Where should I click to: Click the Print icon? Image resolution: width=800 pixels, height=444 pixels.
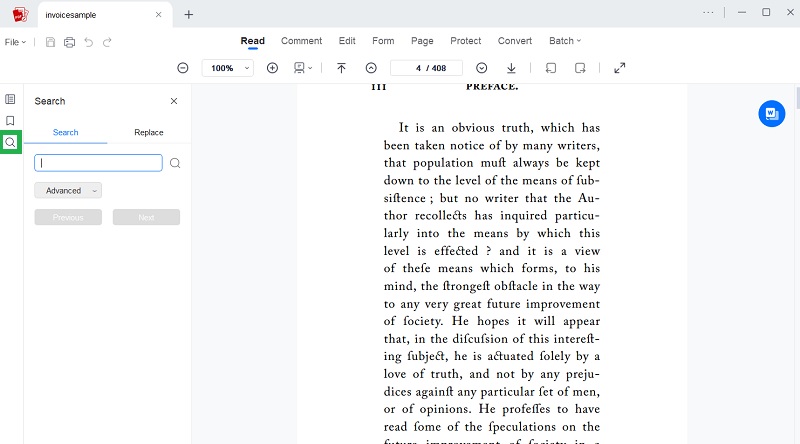[x=69, y=42]
